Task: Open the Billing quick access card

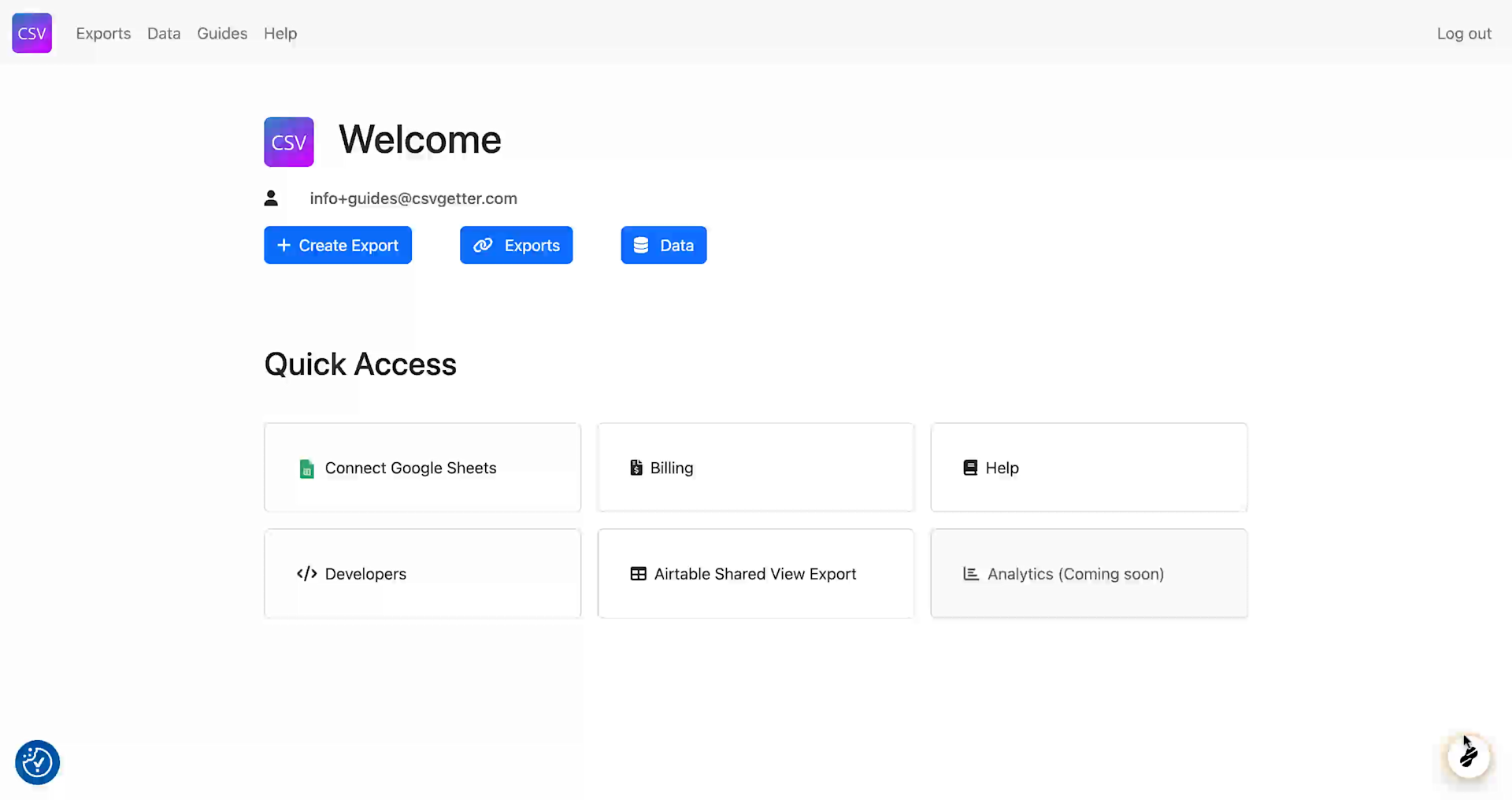Action: click(754, 467)
